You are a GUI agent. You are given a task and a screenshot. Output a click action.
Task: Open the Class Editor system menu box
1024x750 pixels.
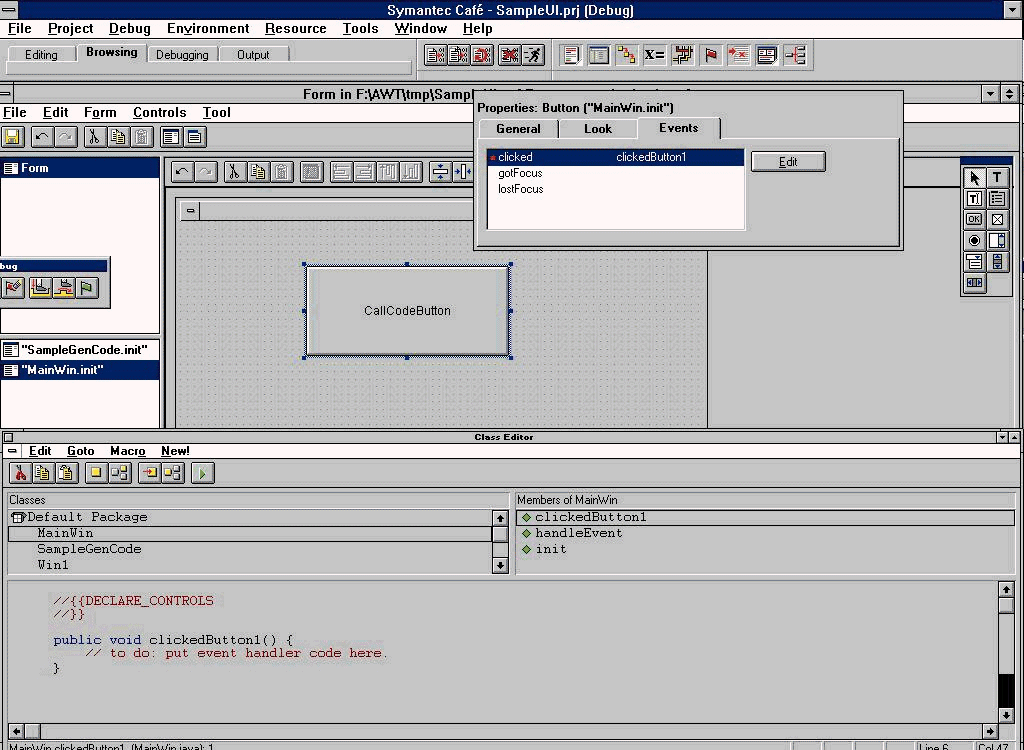pos(9,437)
